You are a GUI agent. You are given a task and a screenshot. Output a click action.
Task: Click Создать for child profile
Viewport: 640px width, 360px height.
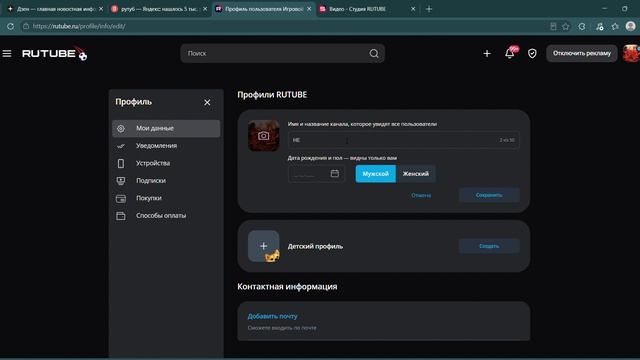point(489,246)
